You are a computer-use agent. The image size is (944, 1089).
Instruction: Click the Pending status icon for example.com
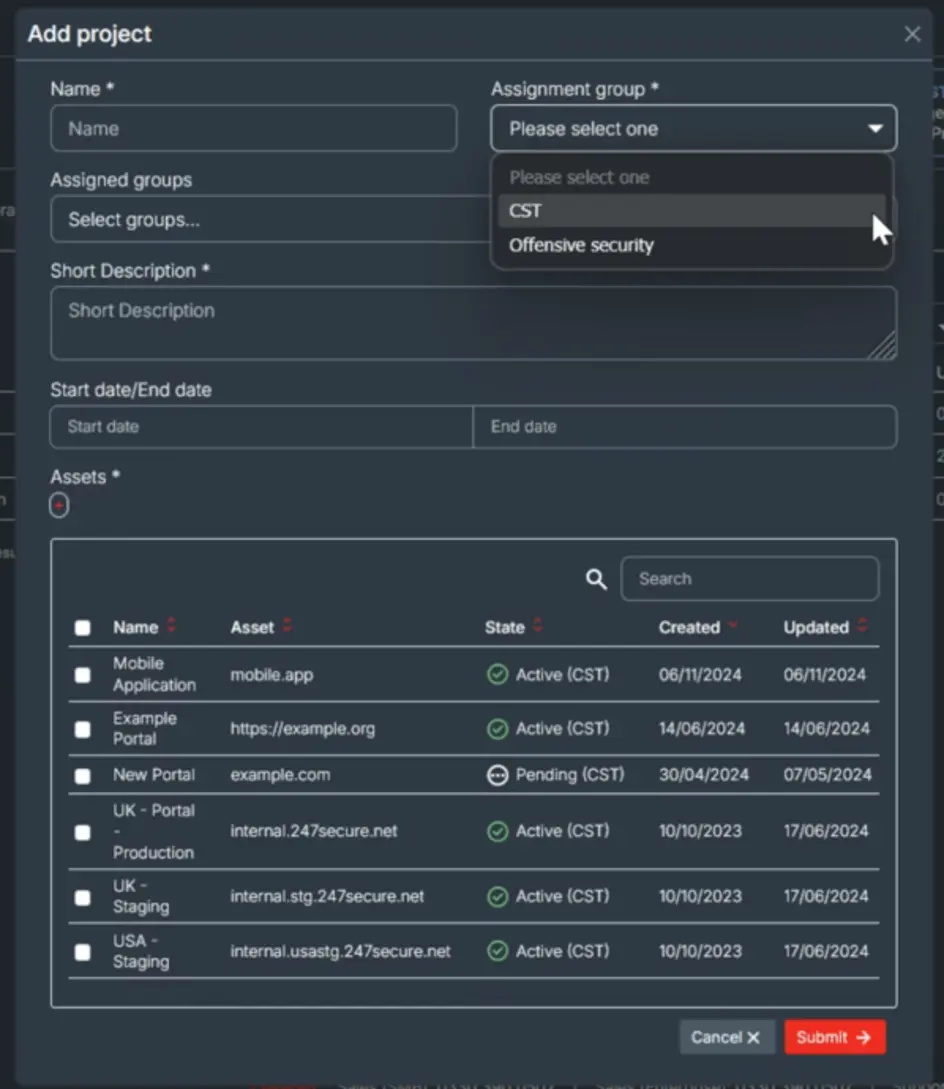[x=497, y=775]
